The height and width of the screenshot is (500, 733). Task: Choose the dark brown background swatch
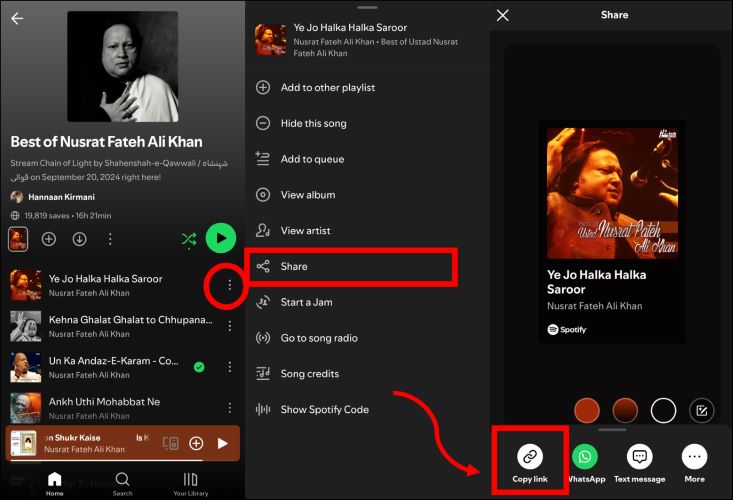pos(625,410)
